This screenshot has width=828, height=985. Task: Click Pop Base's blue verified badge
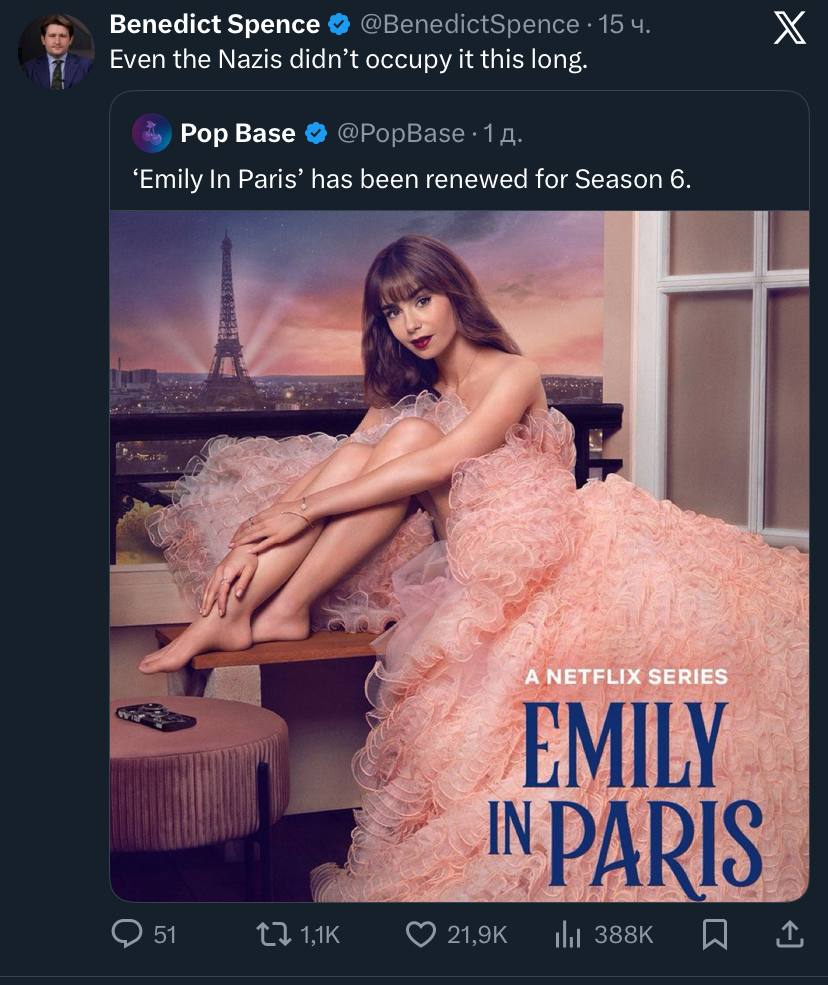(314, 133)
